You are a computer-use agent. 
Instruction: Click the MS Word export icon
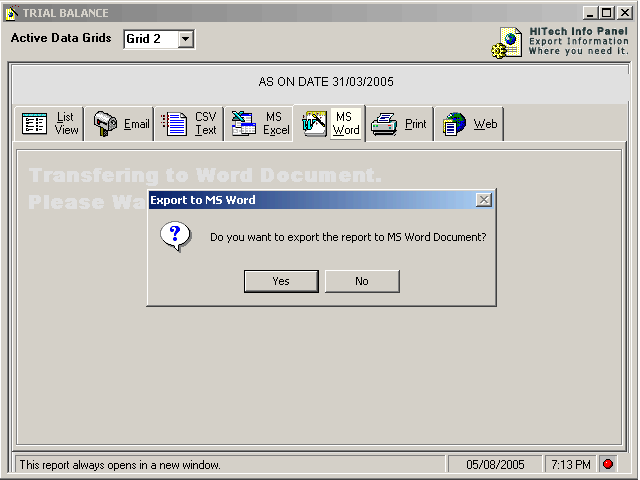[315, 124]
